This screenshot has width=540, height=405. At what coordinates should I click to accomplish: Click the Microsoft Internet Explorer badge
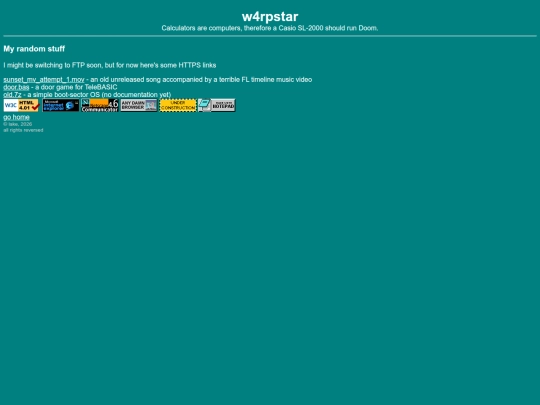[x=61, y=105]
